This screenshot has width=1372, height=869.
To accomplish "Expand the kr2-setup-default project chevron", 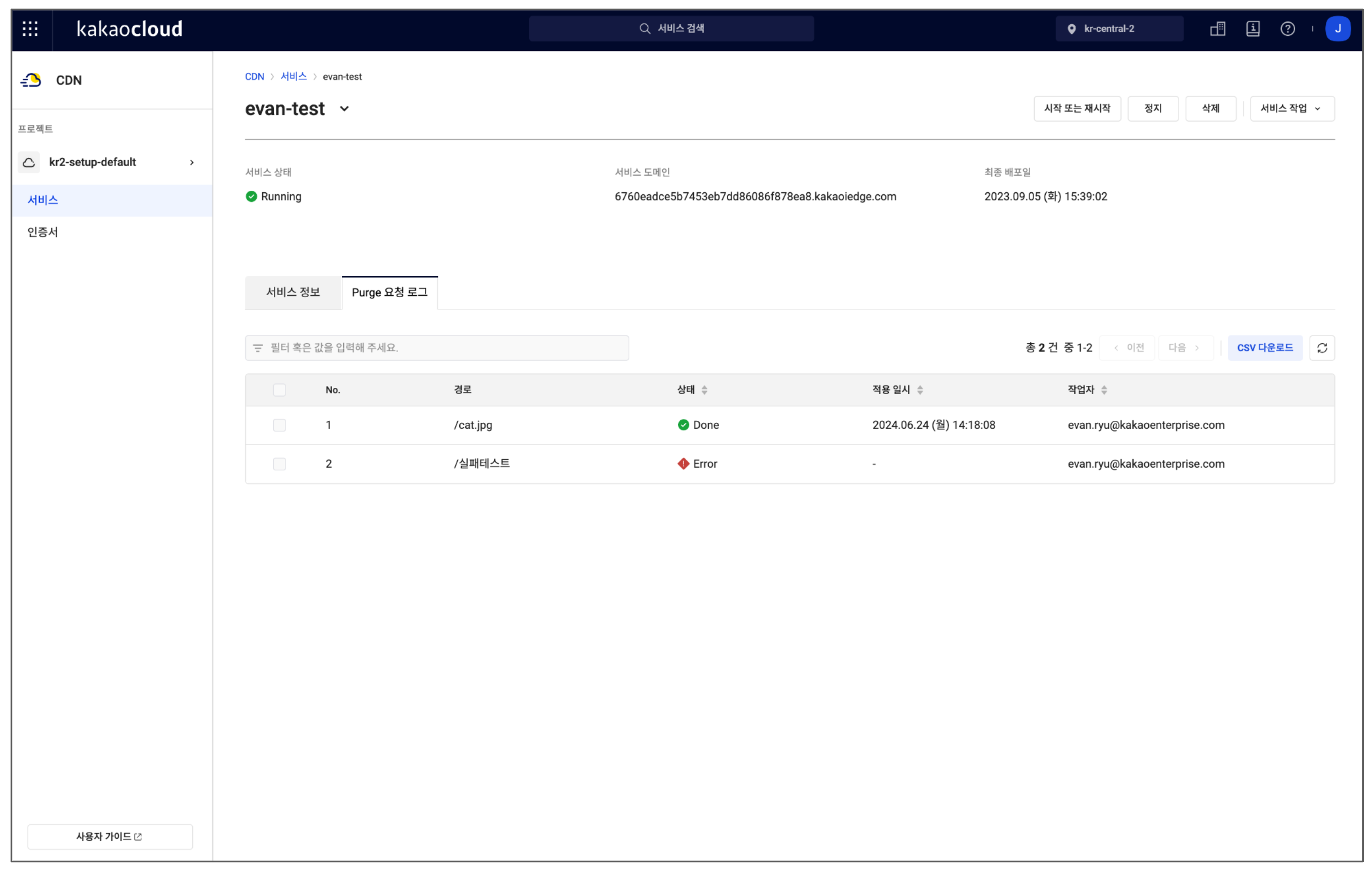I will [192, 163].
